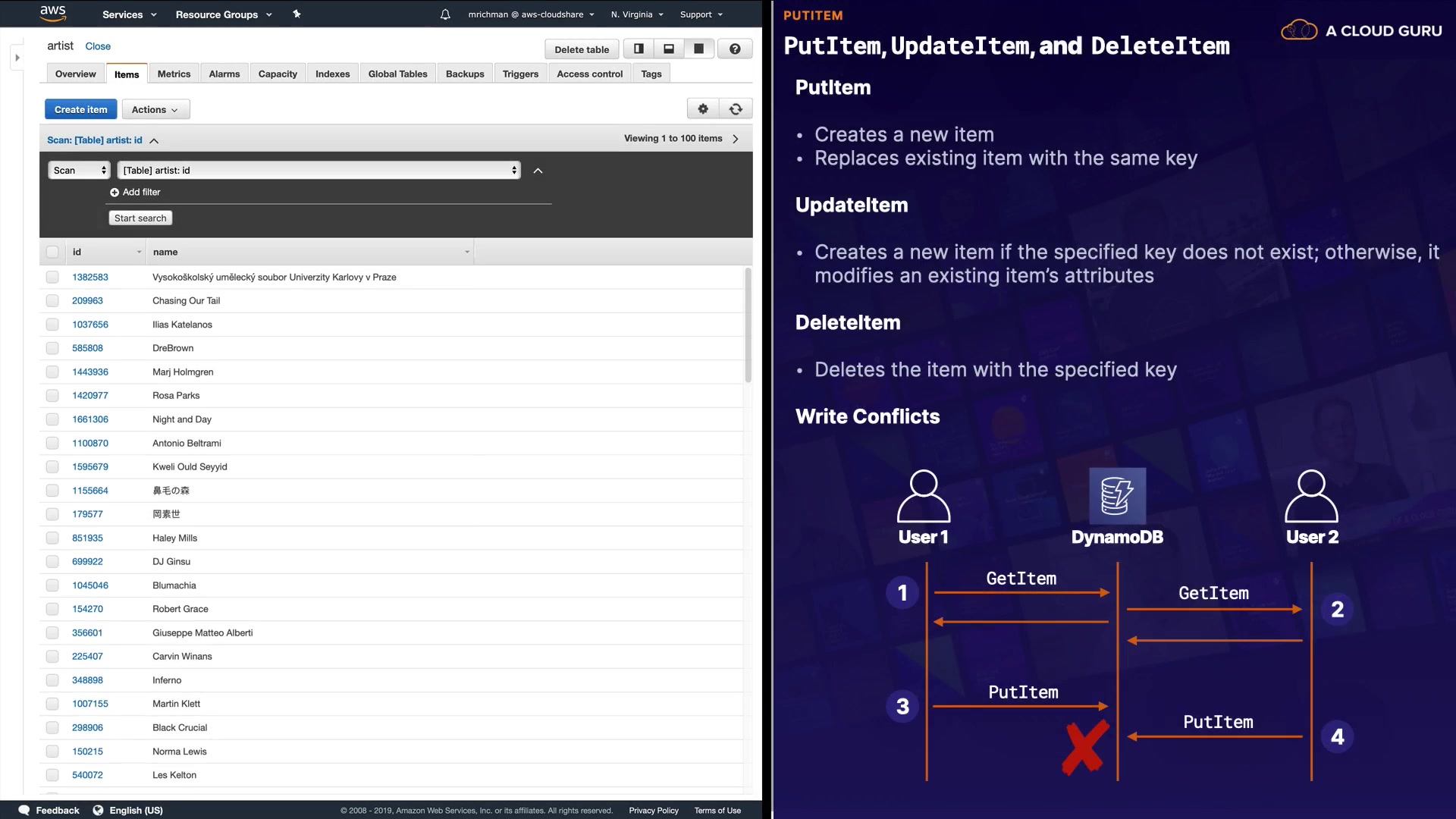Open item id 1037656 link
This screenshot has height=819, width=1456.
pyautogui.click(x=90, y=325)
